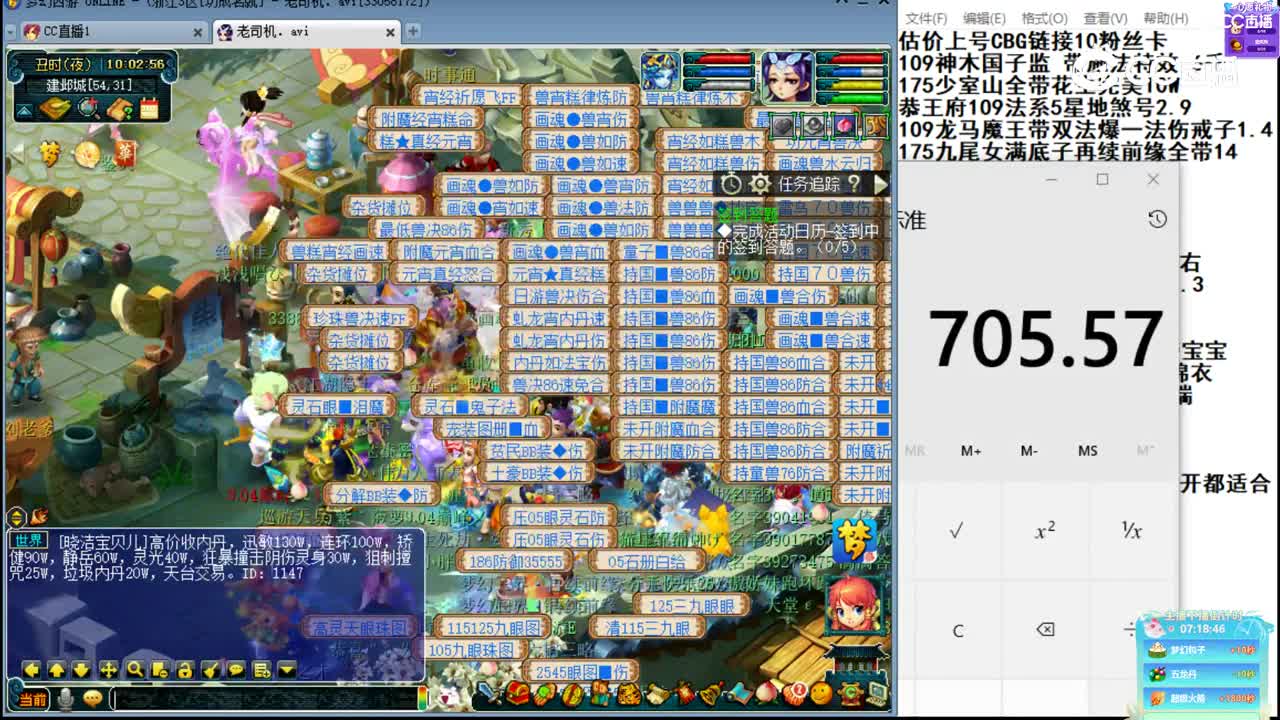
Task: Click the calculator square root button
Action: [956, 531]
